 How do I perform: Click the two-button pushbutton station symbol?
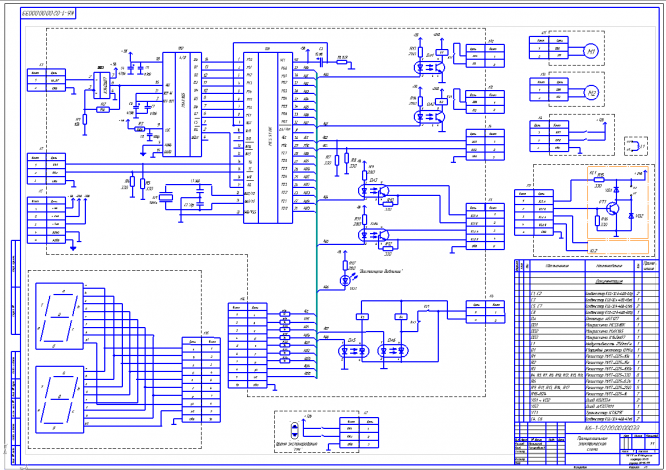294,430
